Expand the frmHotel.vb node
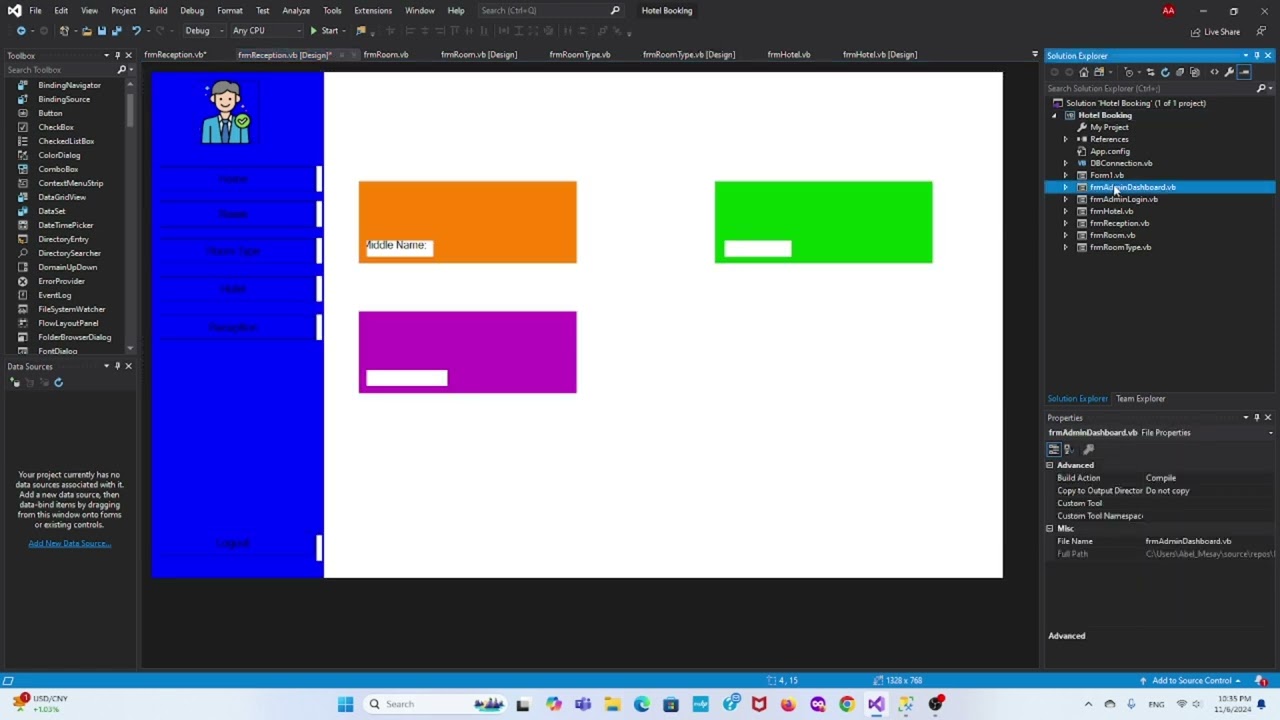 point(1065,211)
